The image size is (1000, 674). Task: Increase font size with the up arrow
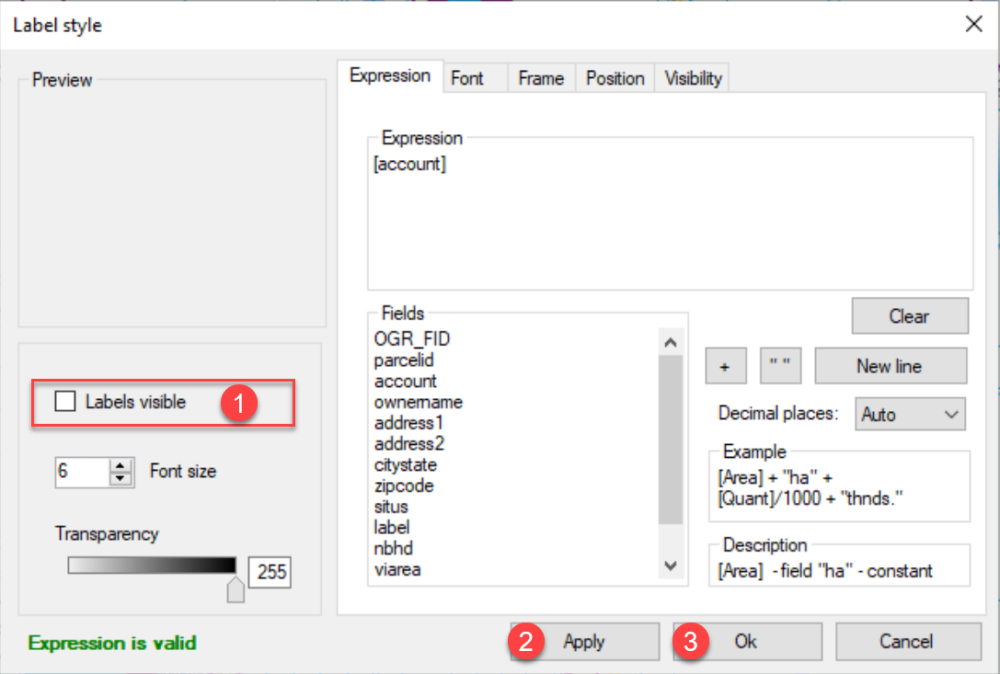(x=121, y=466)
